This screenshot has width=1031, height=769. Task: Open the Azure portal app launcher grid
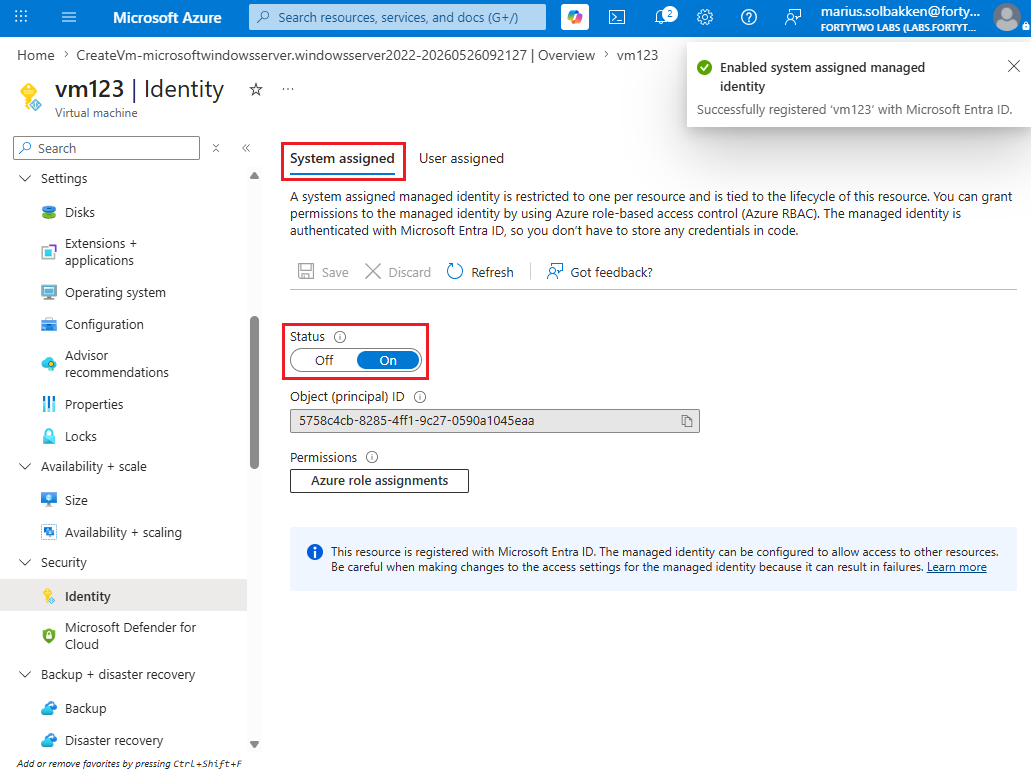click(21, 17)
